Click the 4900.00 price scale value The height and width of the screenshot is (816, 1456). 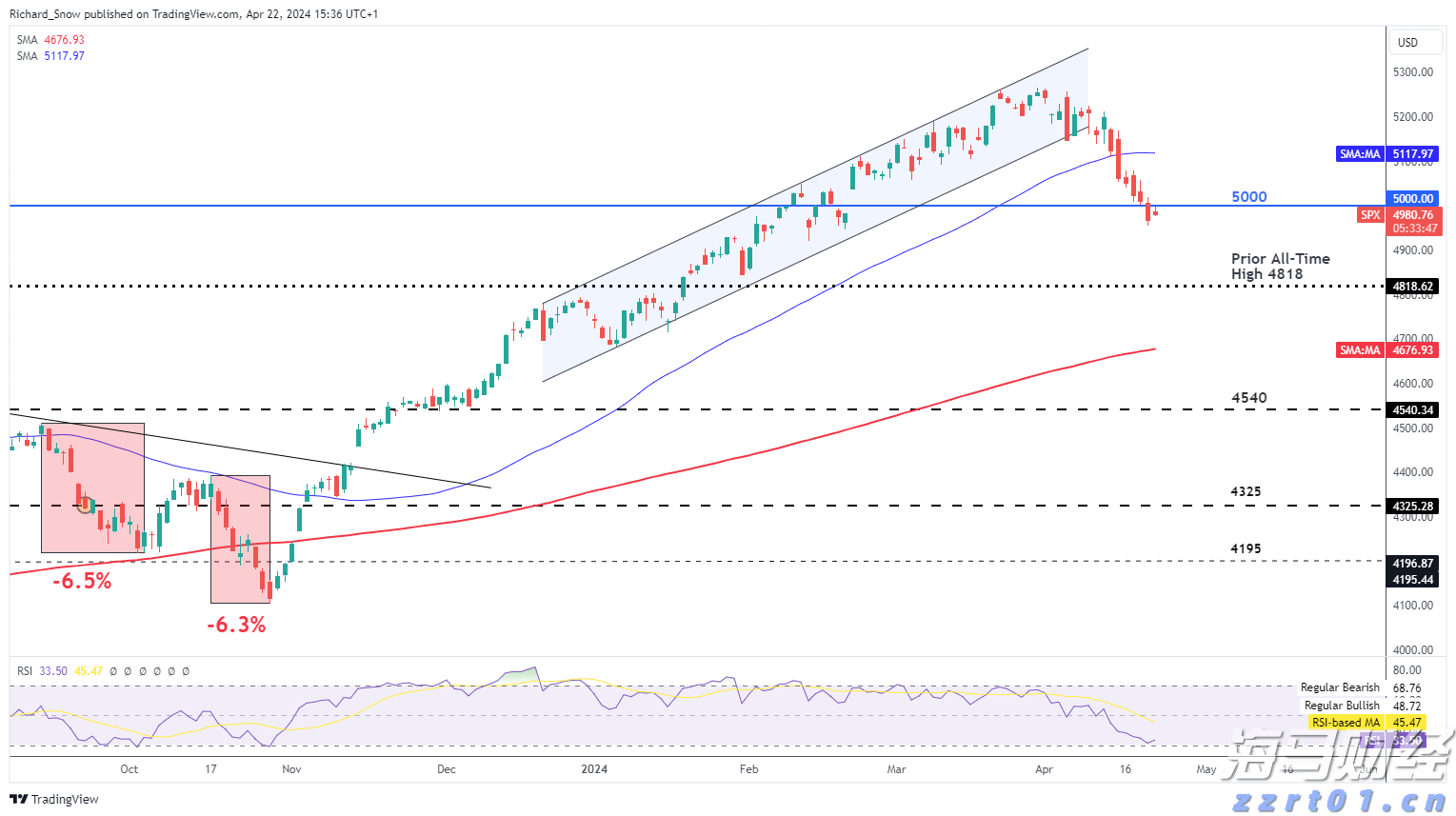coord(1412,250)
